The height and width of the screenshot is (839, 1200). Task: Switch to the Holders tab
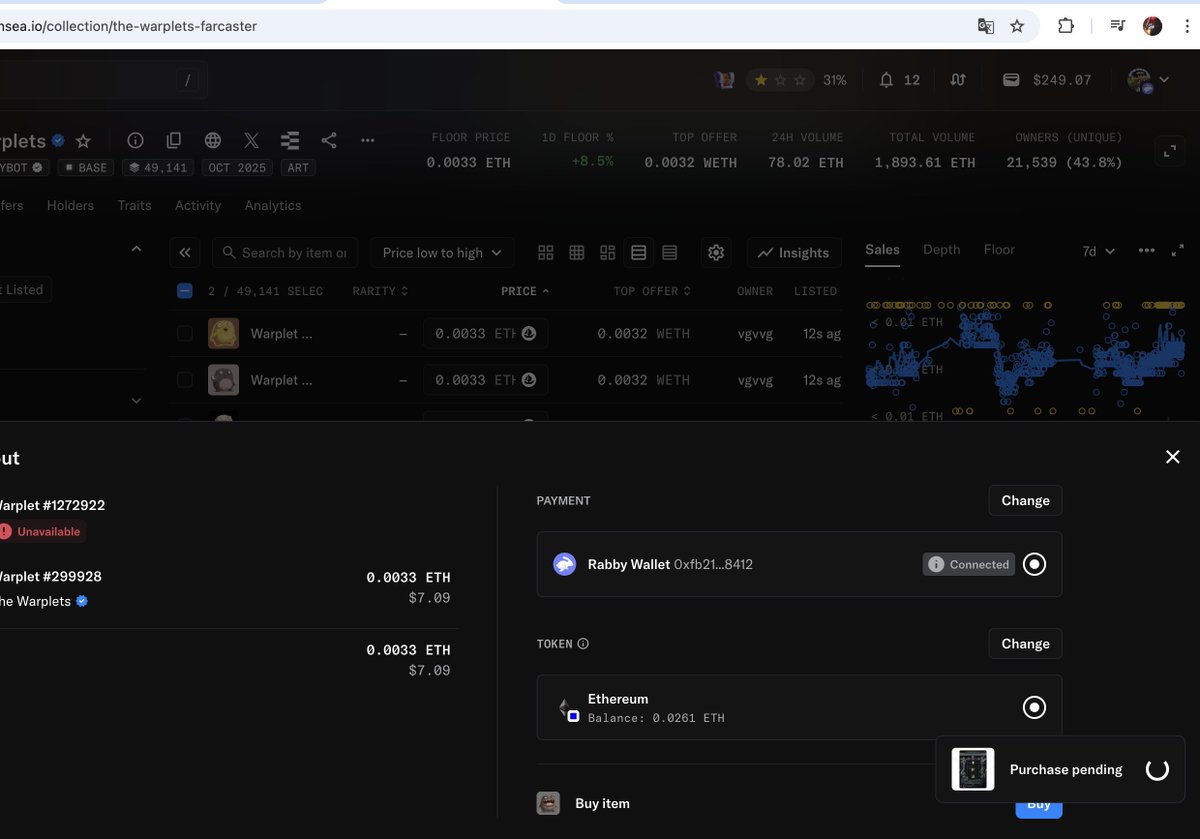70,205
